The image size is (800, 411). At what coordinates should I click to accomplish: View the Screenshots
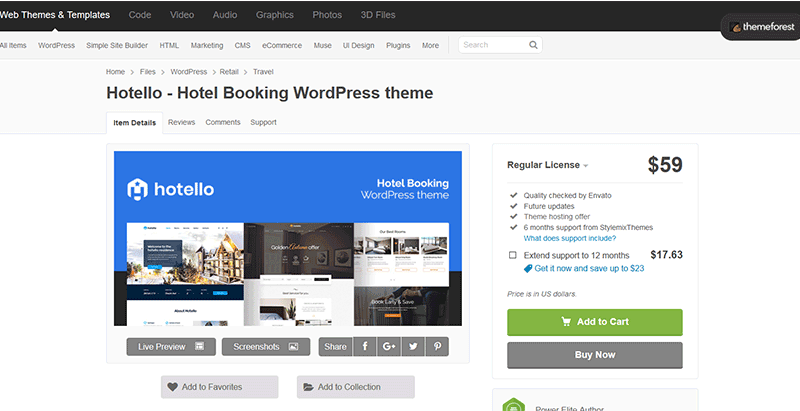(266, 347)
